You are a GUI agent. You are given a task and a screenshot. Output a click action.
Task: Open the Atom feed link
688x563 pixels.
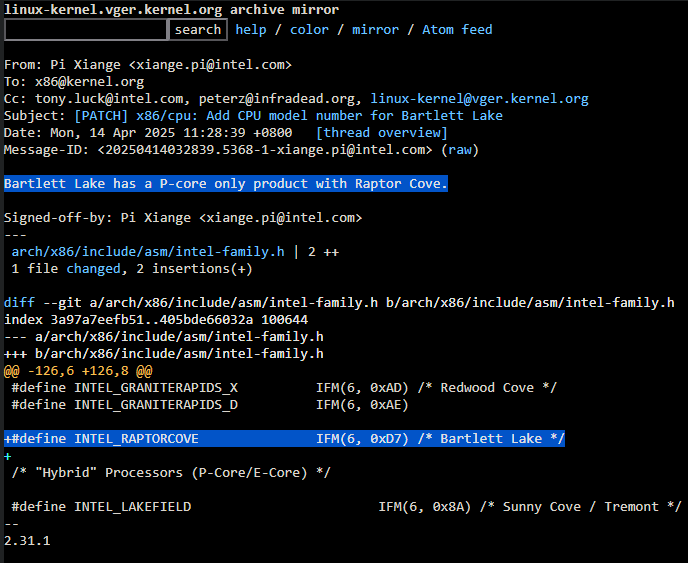(x=457, y=30)
